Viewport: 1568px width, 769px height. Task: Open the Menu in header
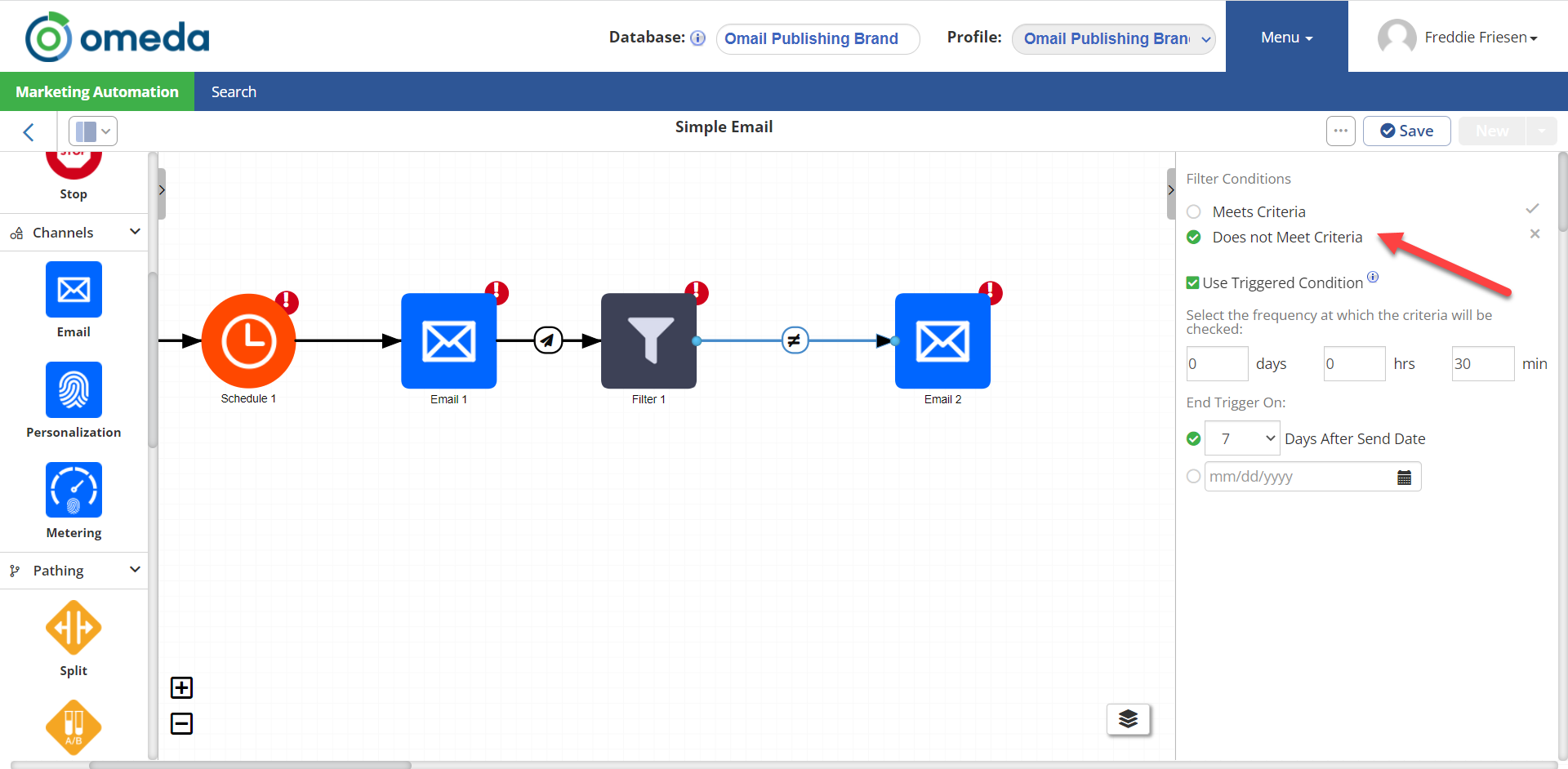[1286, 38]
